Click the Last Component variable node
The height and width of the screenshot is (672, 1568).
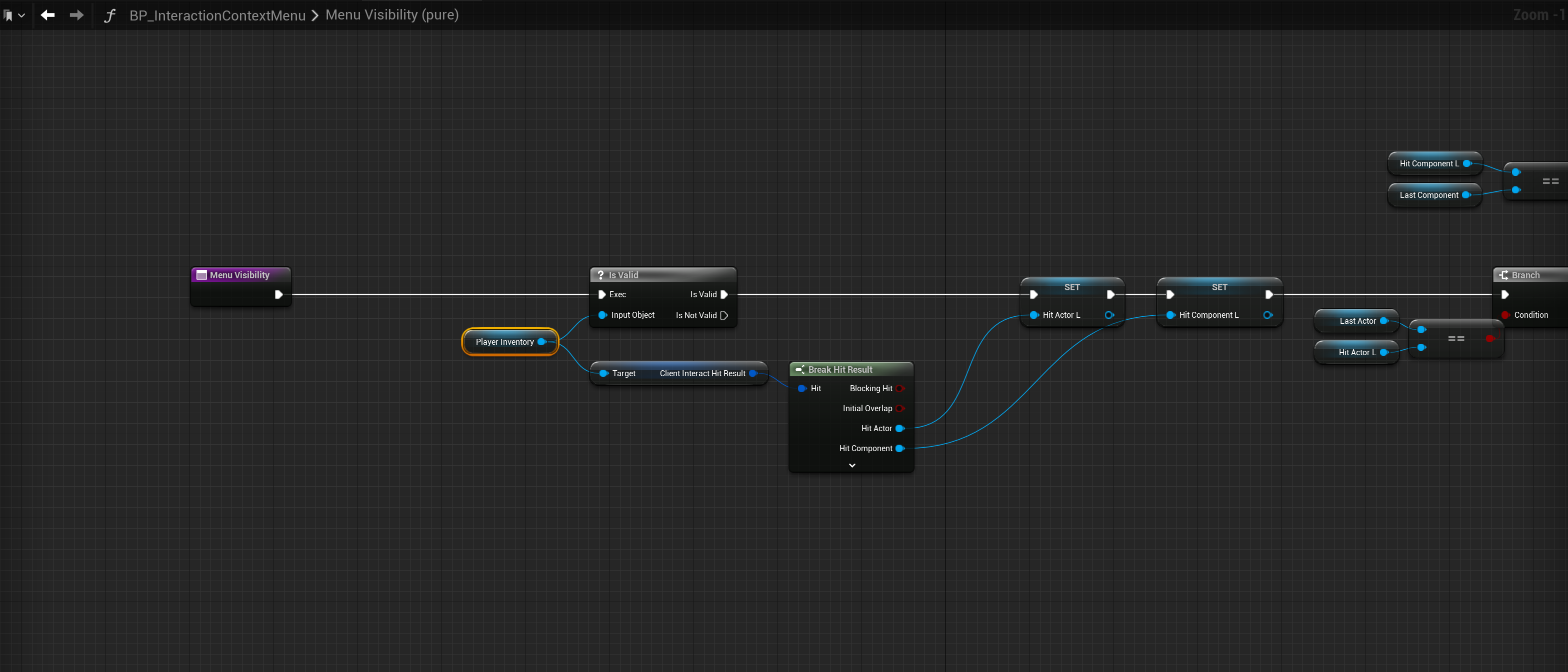click(1428, 195)
